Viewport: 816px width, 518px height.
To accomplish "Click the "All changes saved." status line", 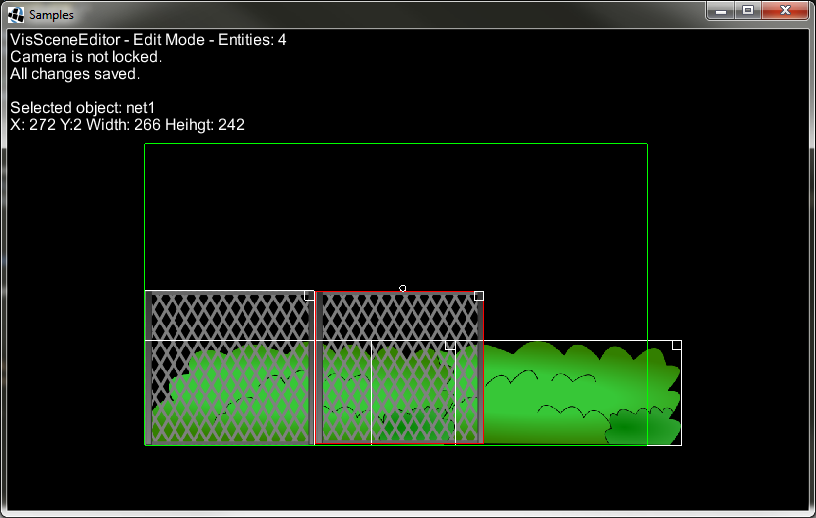I will tap(75, 74).
